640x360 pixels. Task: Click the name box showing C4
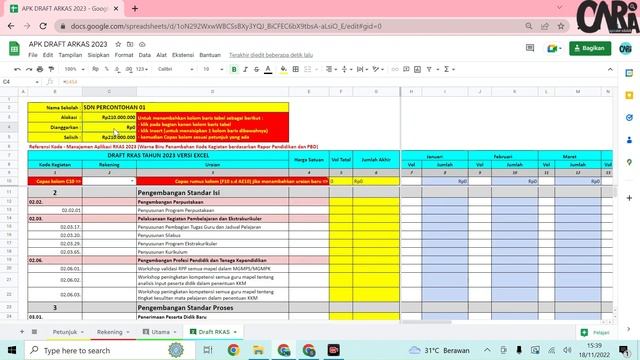pyautogui.click(x=20, y=82)
